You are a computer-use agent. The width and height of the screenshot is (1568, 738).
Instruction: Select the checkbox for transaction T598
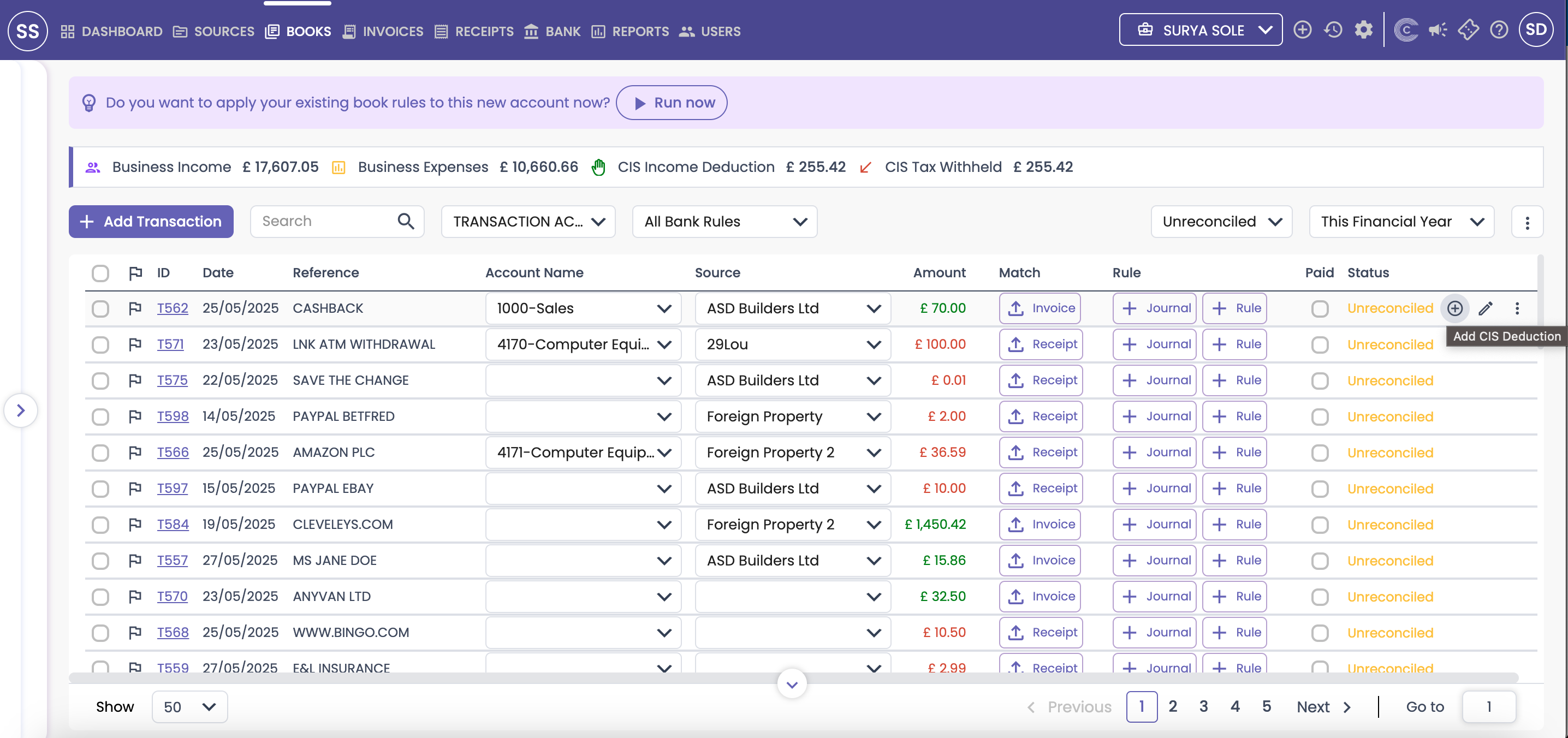100,416
